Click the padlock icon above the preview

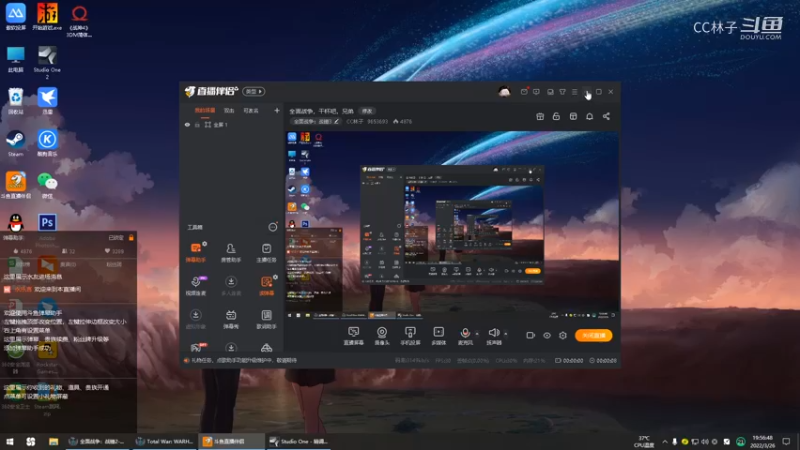(556, 116)
